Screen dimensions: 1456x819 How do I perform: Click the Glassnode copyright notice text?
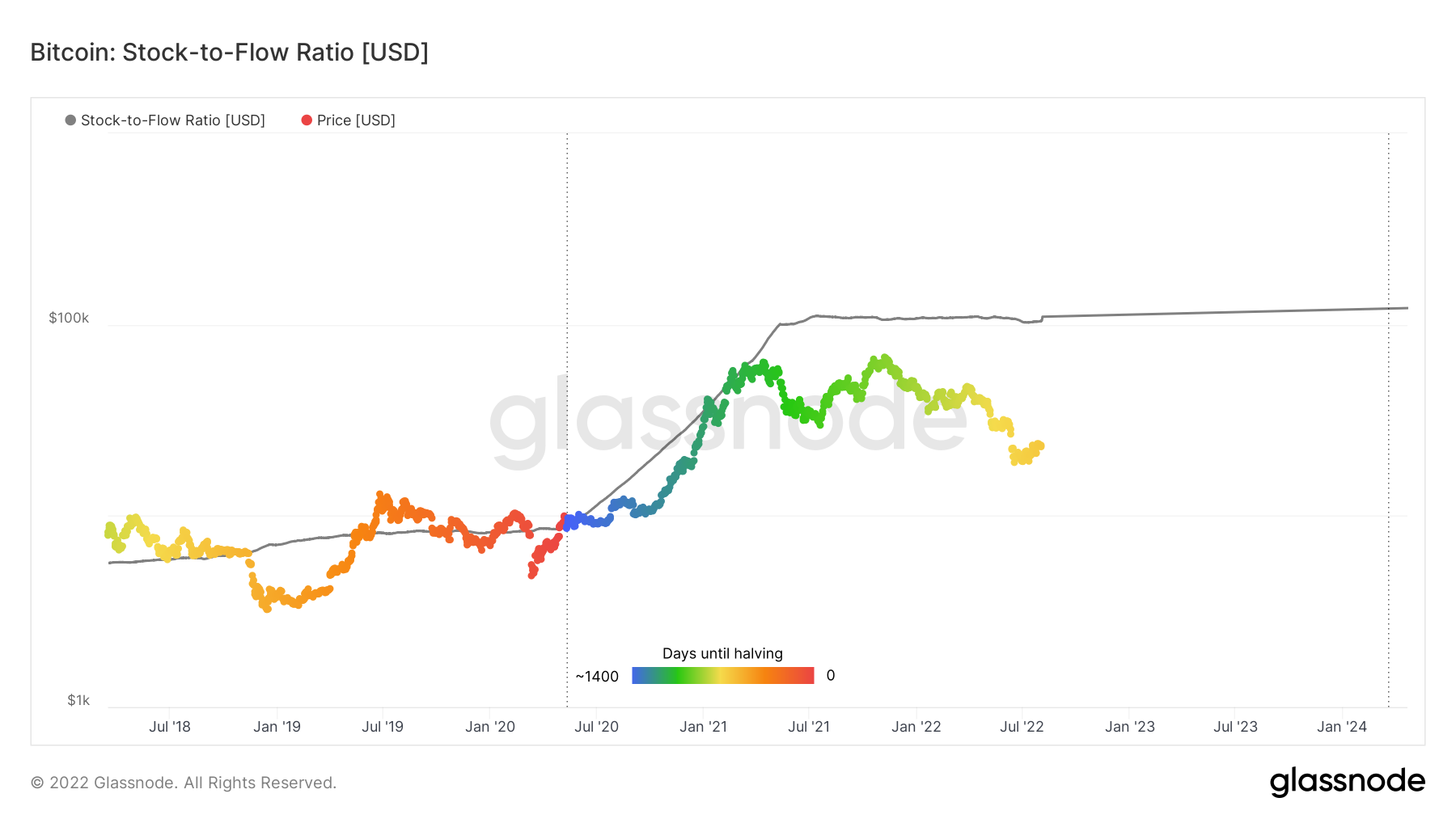pyautogui.click(x=184, y=783)
